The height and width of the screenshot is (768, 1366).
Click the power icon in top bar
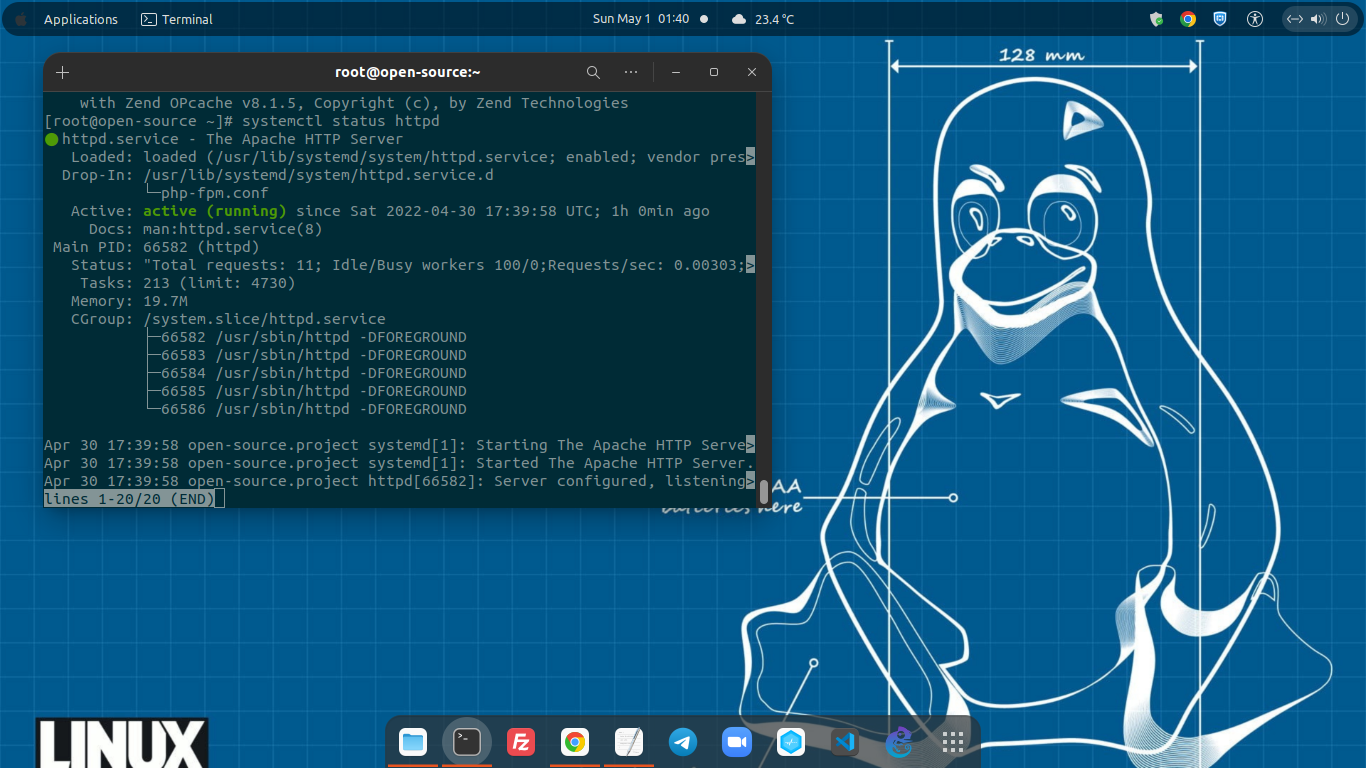click(x=1341, y=19)
